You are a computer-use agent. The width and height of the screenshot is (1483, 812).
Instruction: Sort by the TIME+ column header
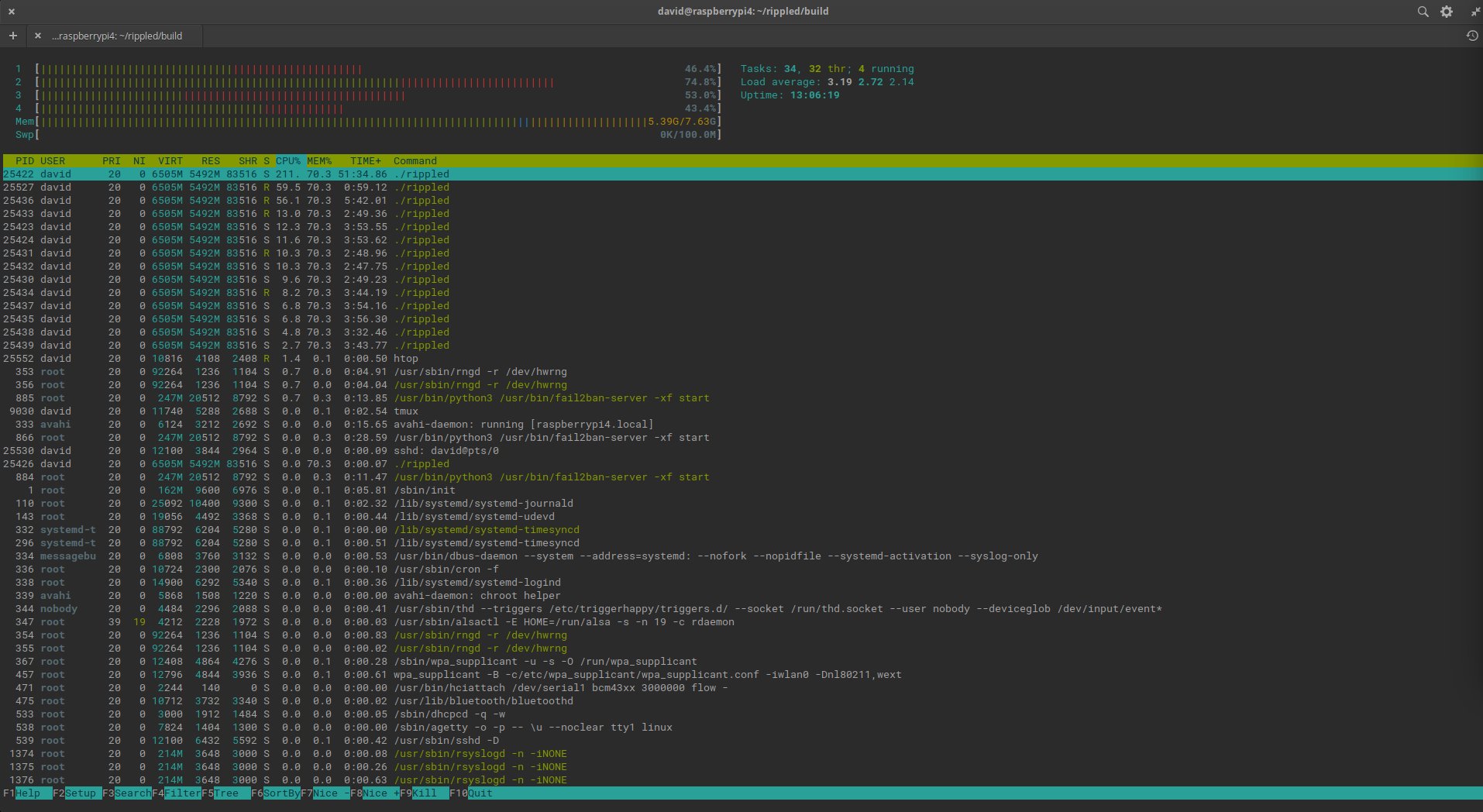click(x=366, y=161)
